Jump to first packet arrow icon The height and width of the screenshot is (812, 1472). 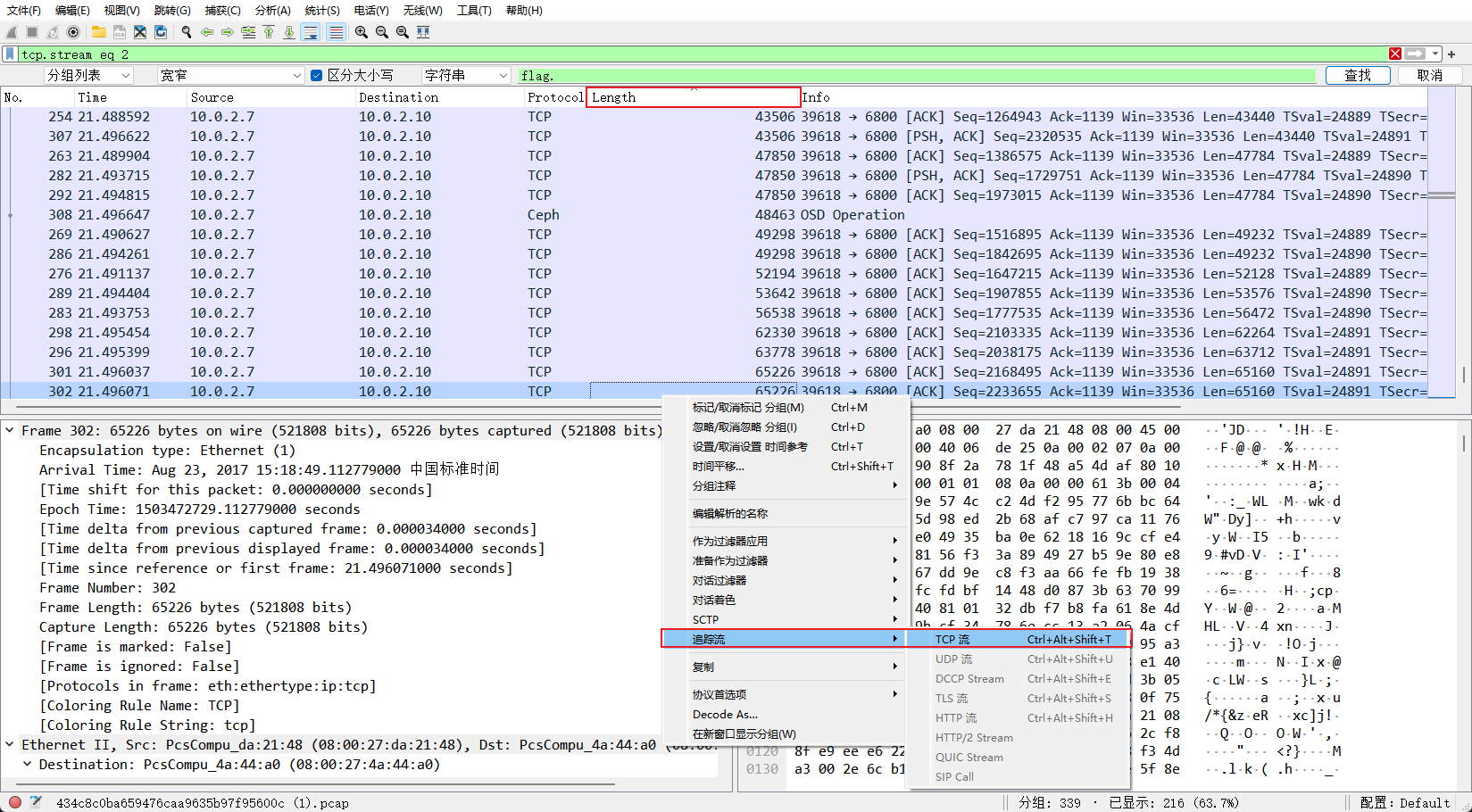point(269,32)
